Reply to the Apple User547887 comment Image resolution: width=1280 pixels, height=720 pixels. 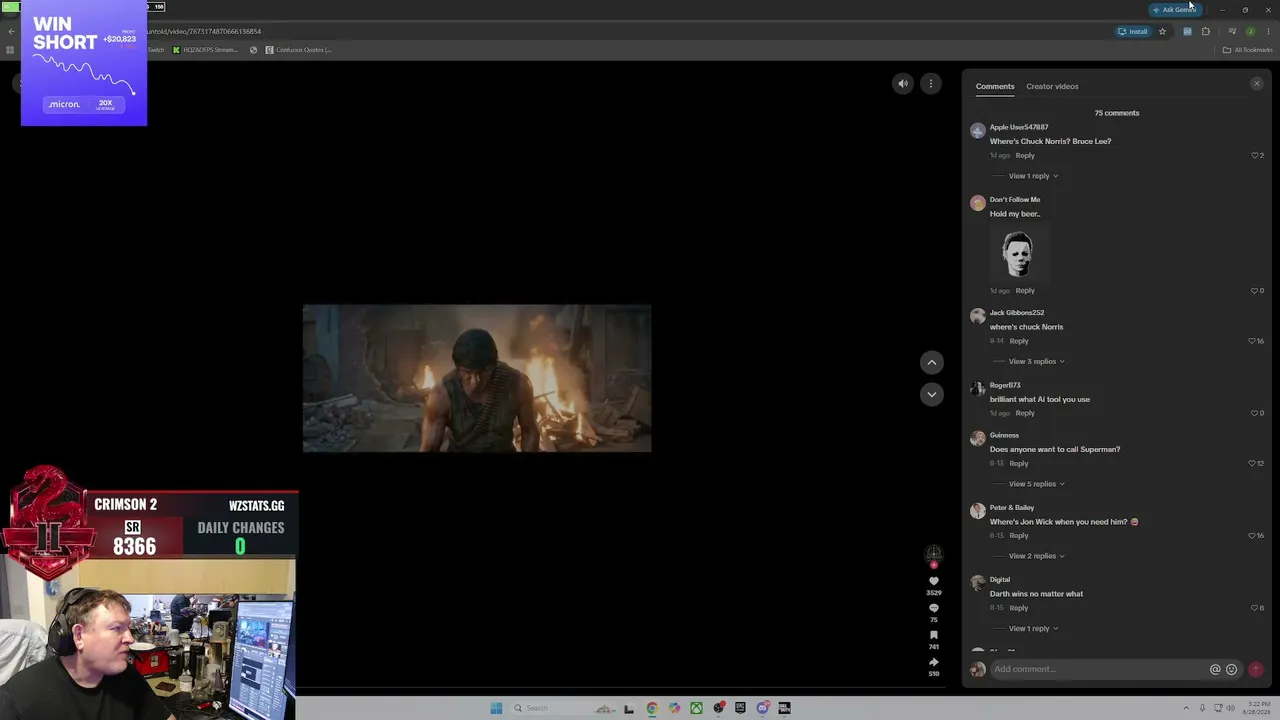[1025, 155]
